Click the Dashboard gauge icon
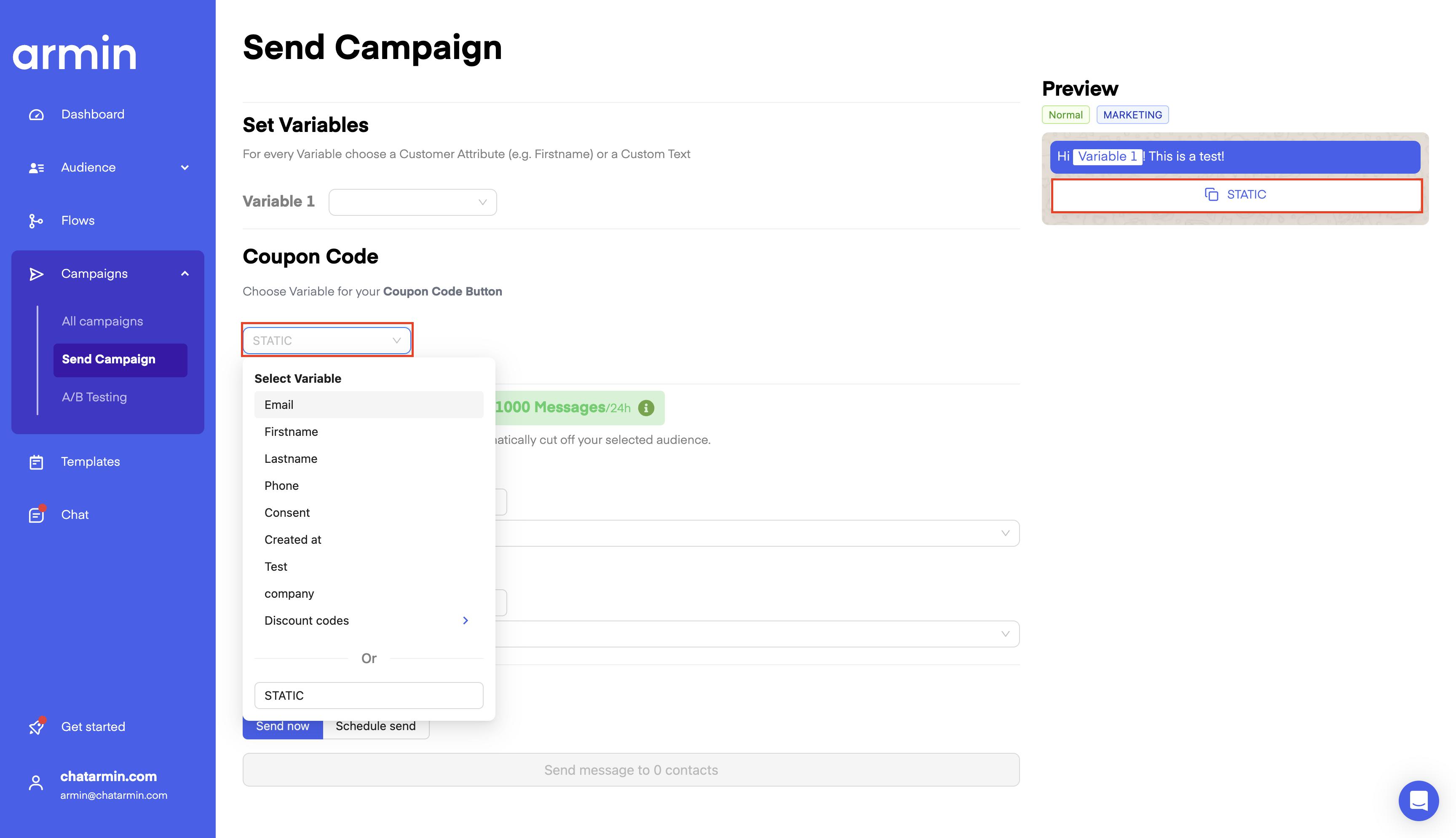This screenshot has height=838, width=1456. (36, 115)
